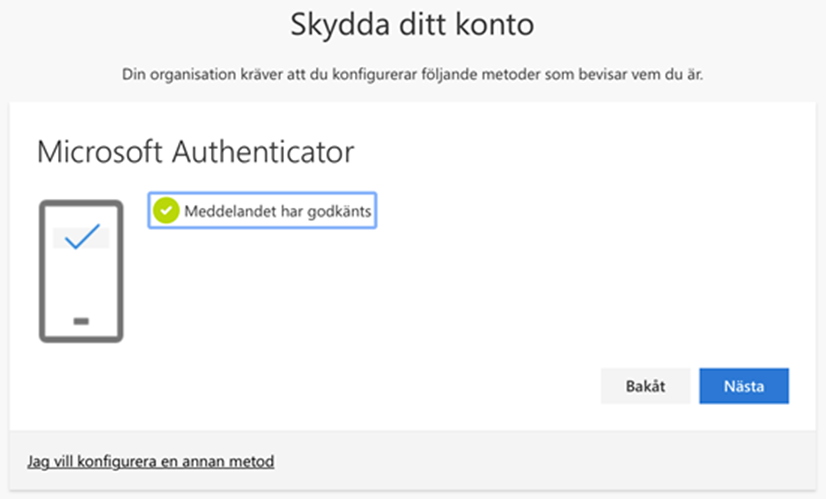Open 'Jag vill konfigurera en annan metod' link
The width and height of the screenshot is (826, 499).
(151, 462)
